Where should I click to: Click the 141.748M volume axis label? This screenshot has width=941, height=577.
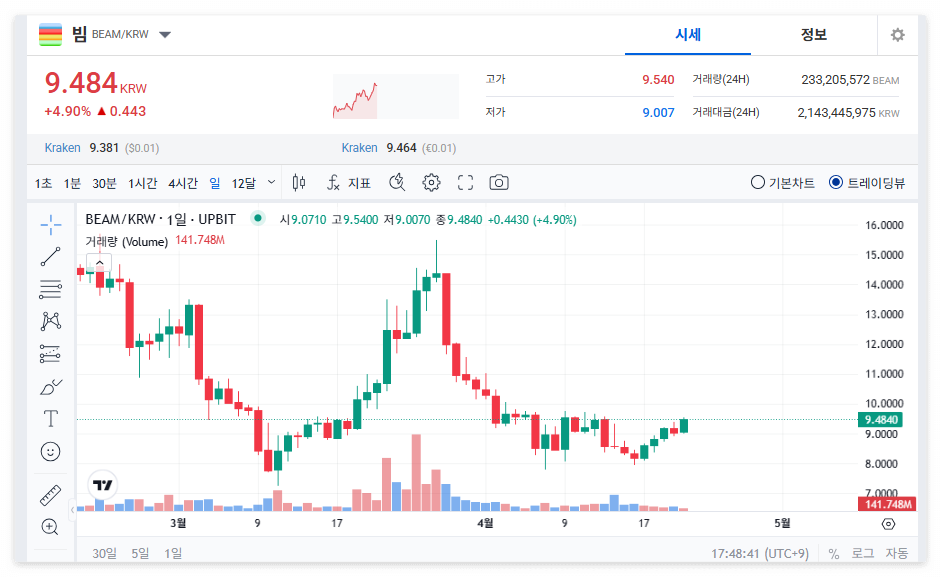click(888, 504)
